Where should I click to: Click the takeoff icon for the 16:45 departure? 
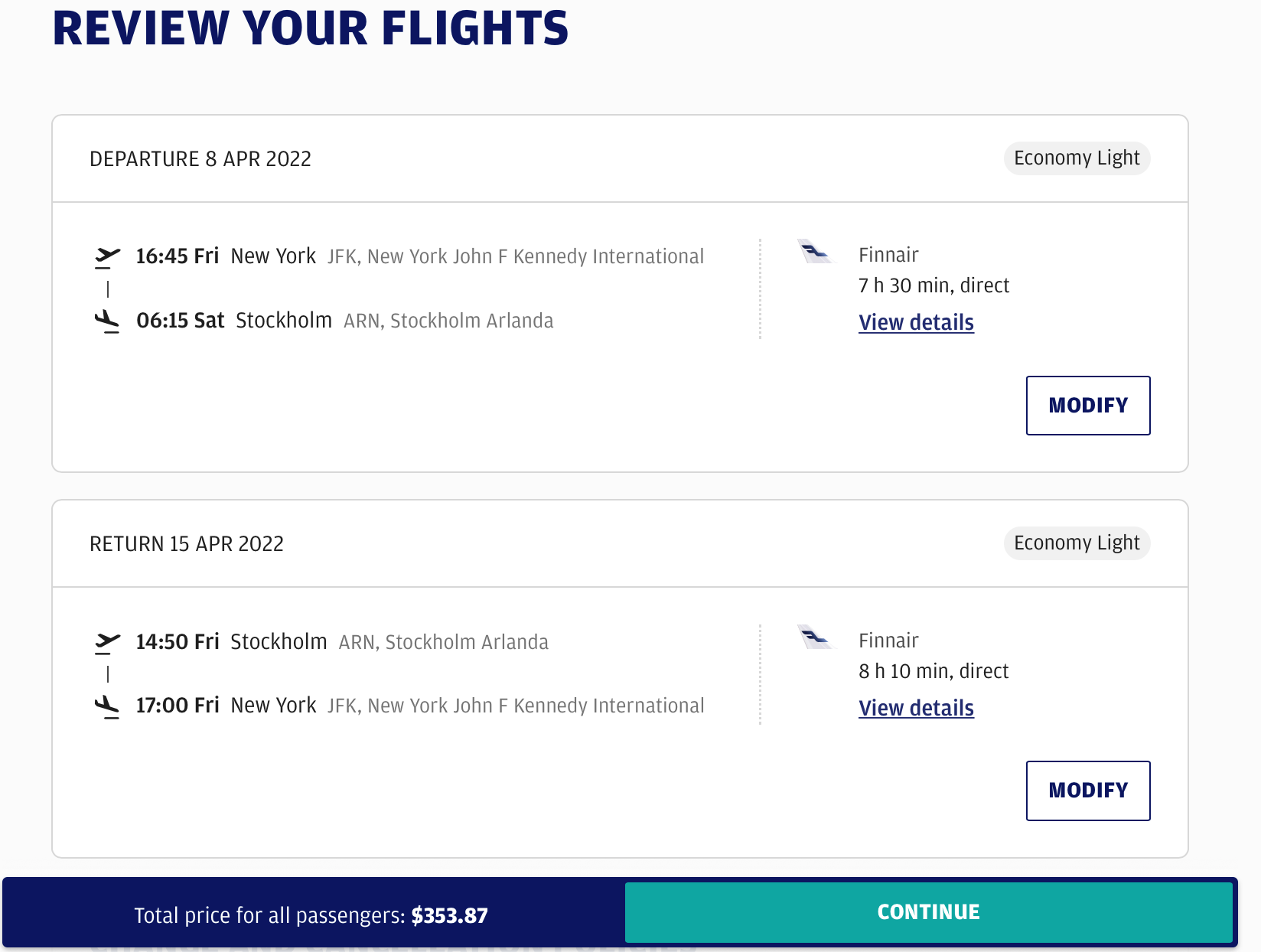coord(107,257)
